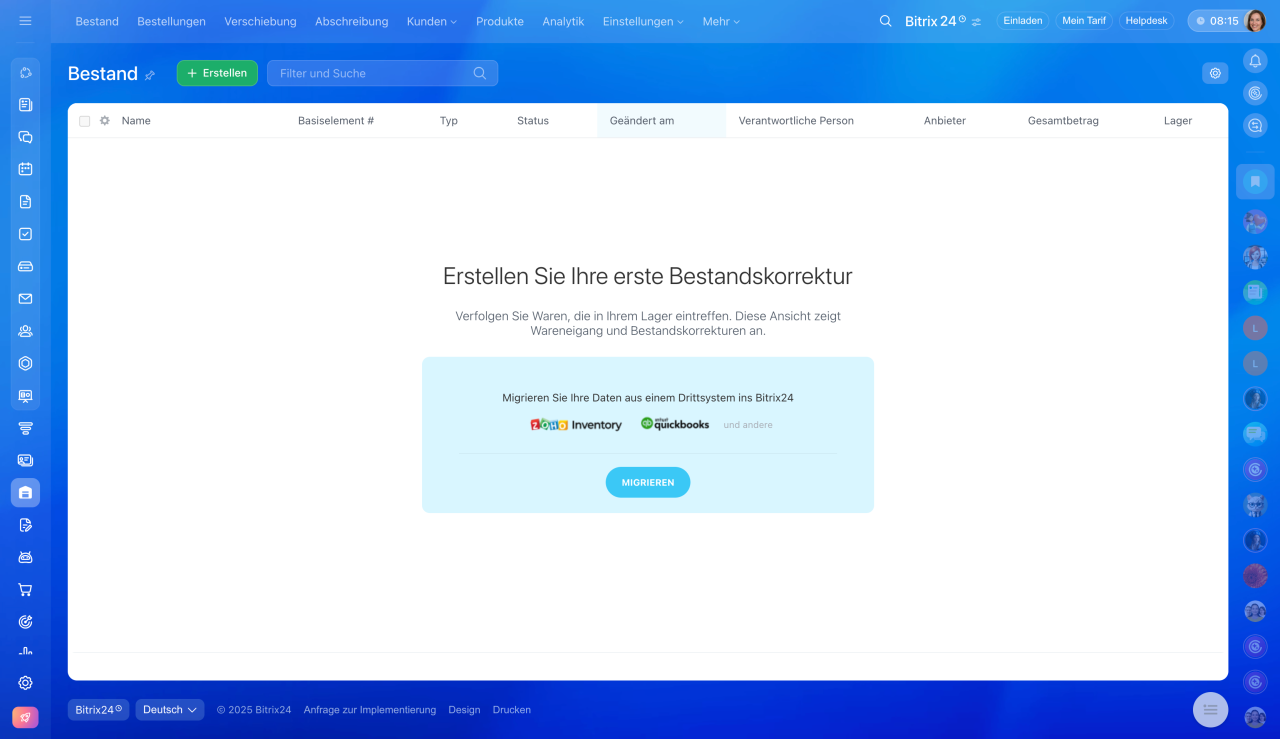Click the bookmark icon in right panel
Image resolution: width=1280 pixels, height=739 pixels.
tap(1255, 182)
